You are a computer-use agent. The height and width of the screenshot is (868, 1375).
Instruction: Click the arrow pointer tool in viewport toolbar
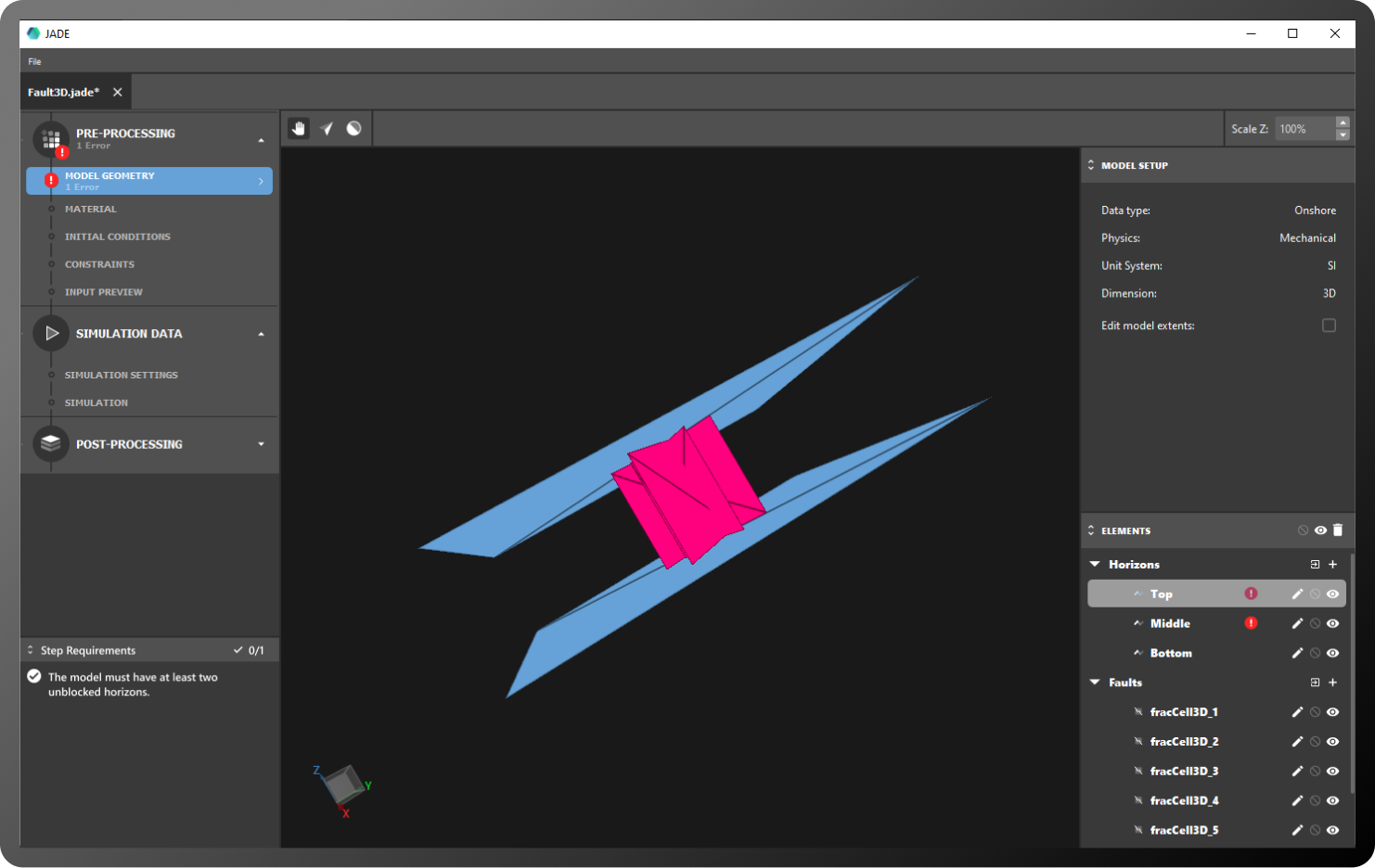point(327,129)
